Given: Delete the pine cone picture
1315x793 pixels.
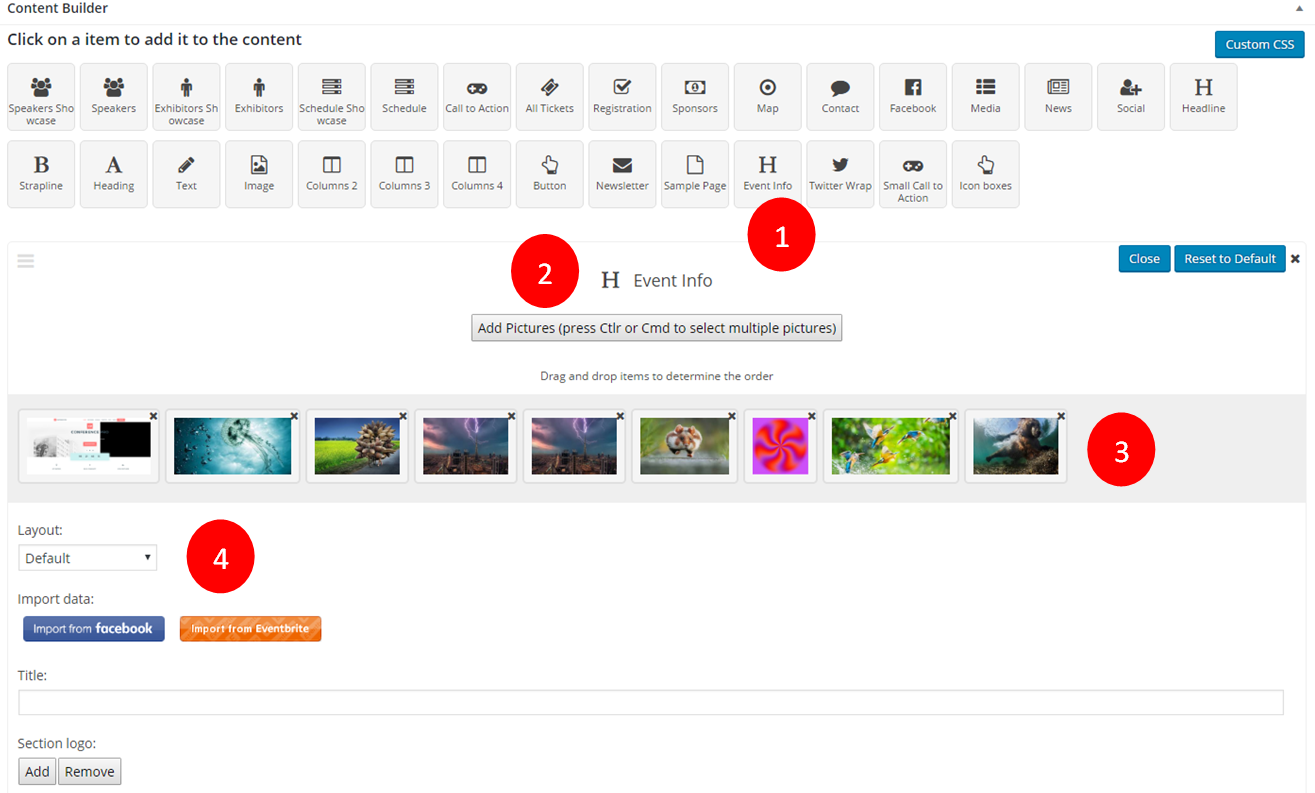Looking at the screenshot, I should coord(403,416).
